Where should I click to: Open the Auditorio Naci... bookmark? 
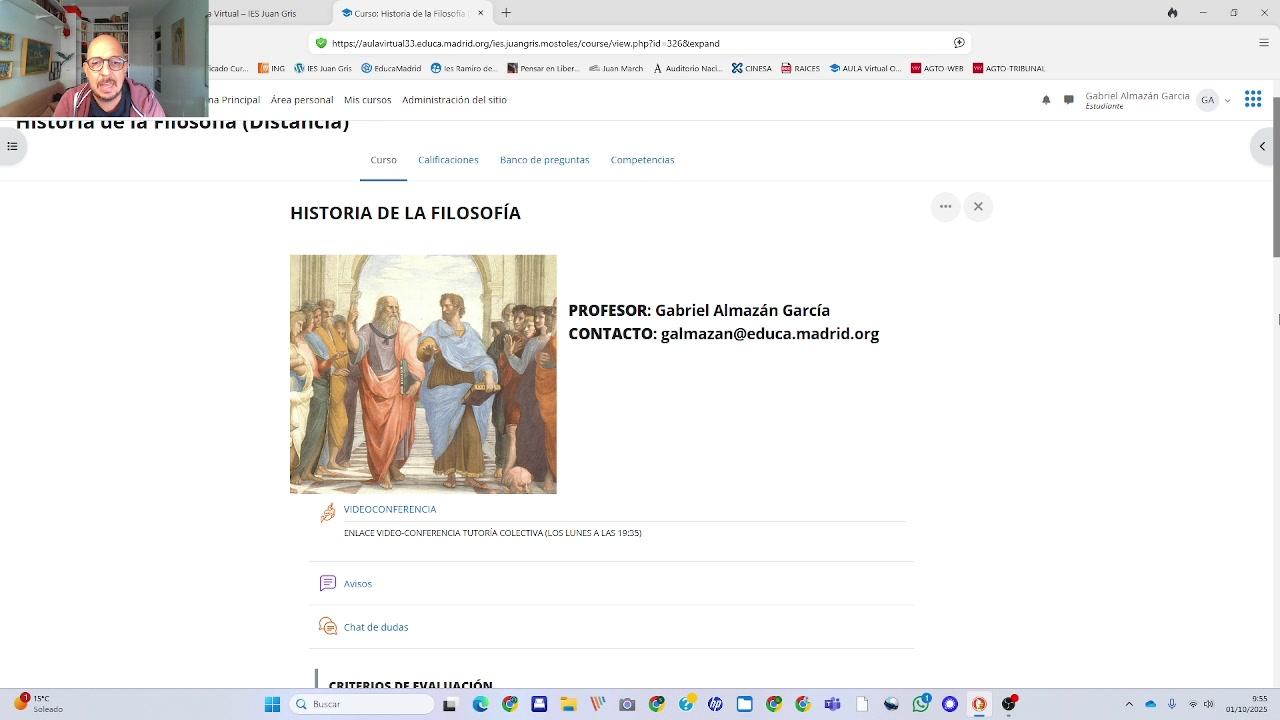(688, 68)
